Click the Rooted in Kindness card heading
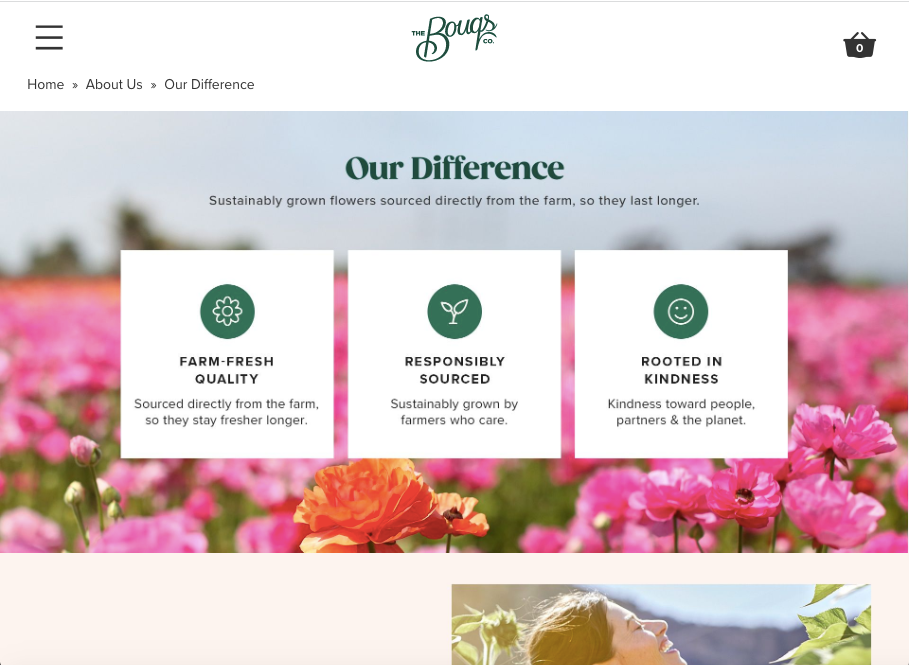The image size is (909, 665). pyautogui.click(x=682, y=370)
